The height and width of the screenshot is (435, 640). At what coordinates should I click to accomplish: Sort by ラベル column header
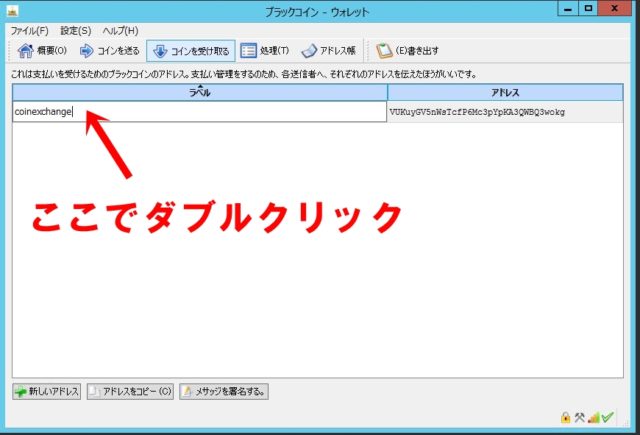pos(200,93)
